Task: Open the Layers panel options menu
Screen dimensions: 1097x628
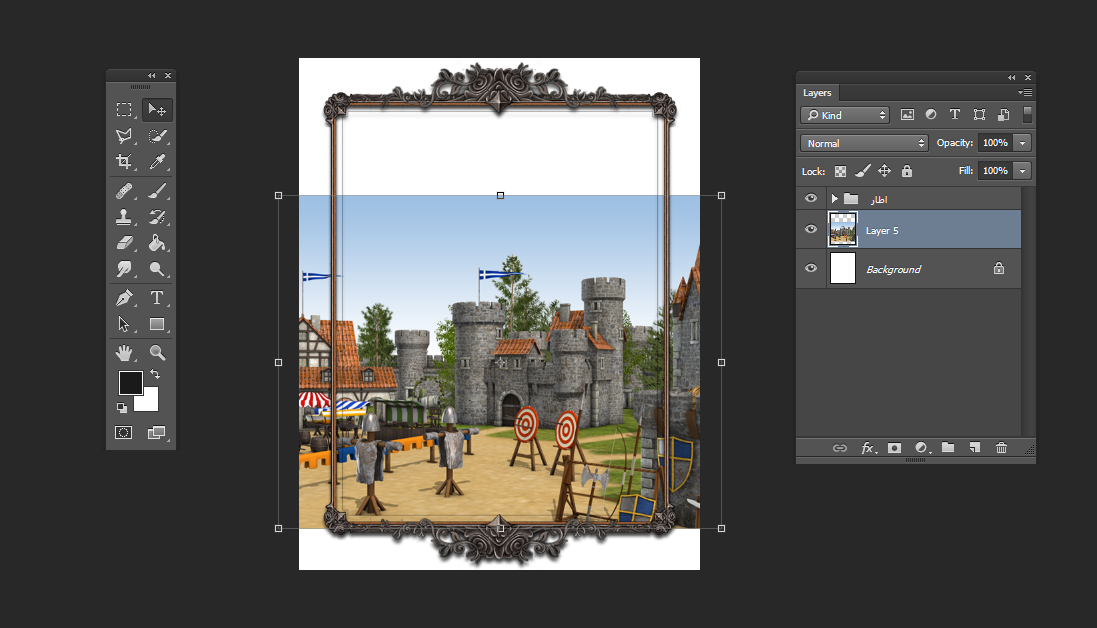Action: click(x=1025, y=92)
